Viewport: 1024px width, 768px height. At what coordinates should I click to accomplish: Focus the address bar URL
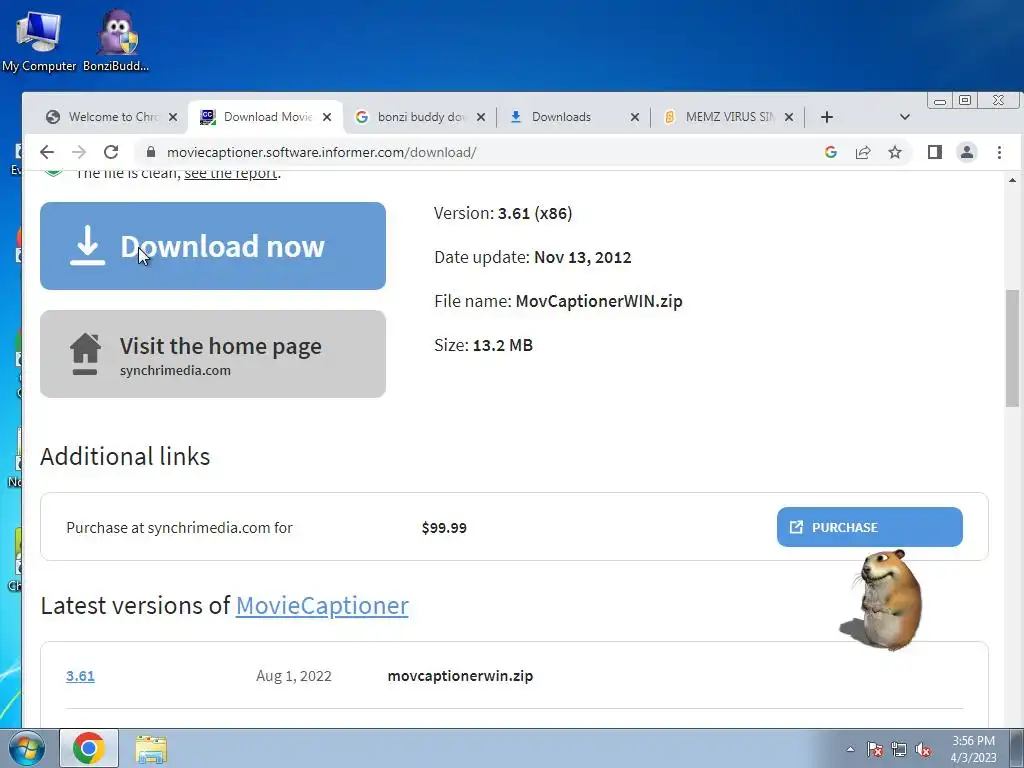(x=321, y=152)
